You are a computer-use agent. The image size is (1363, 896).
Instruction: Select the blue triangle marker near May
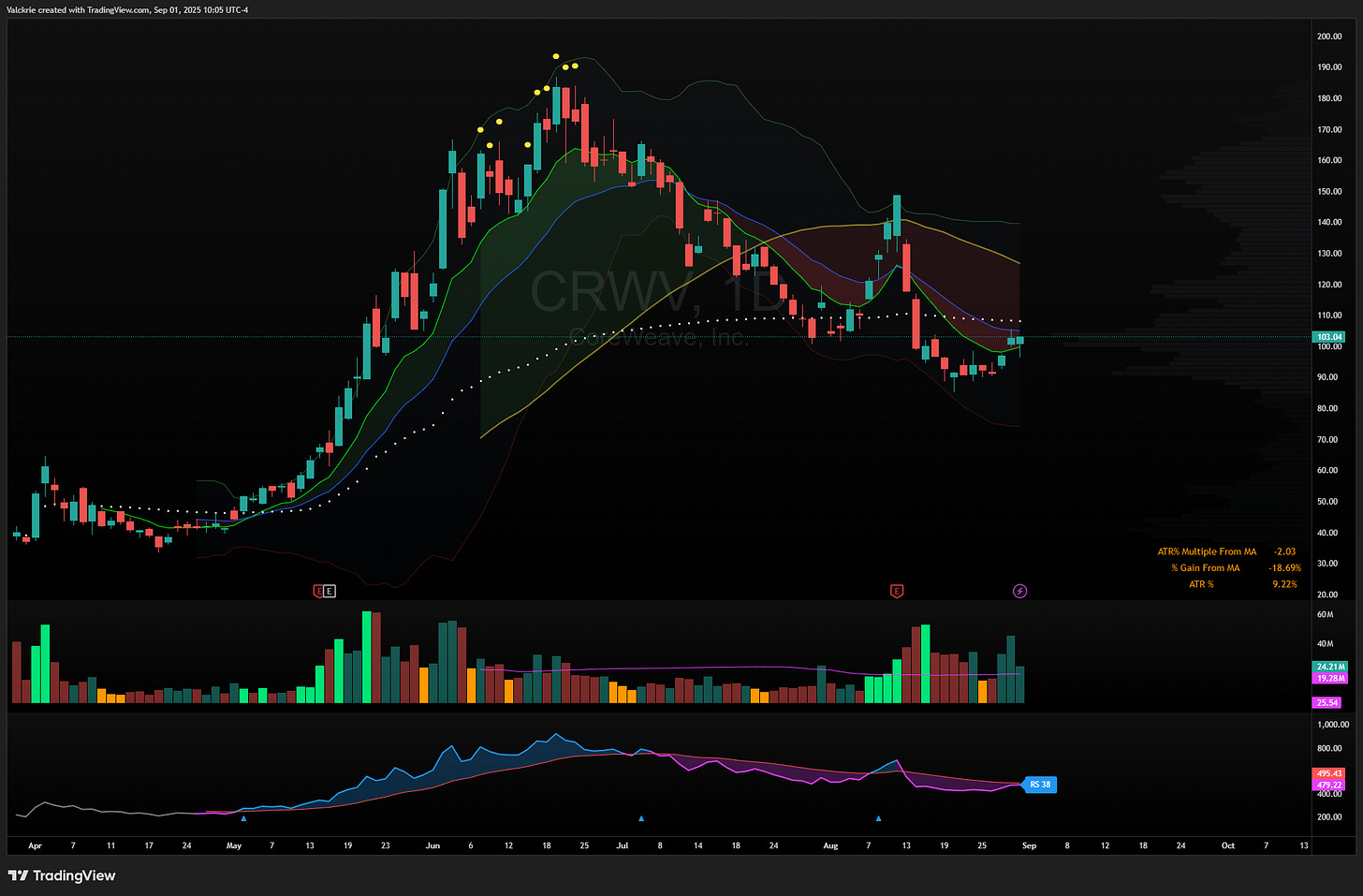point(243,818)
